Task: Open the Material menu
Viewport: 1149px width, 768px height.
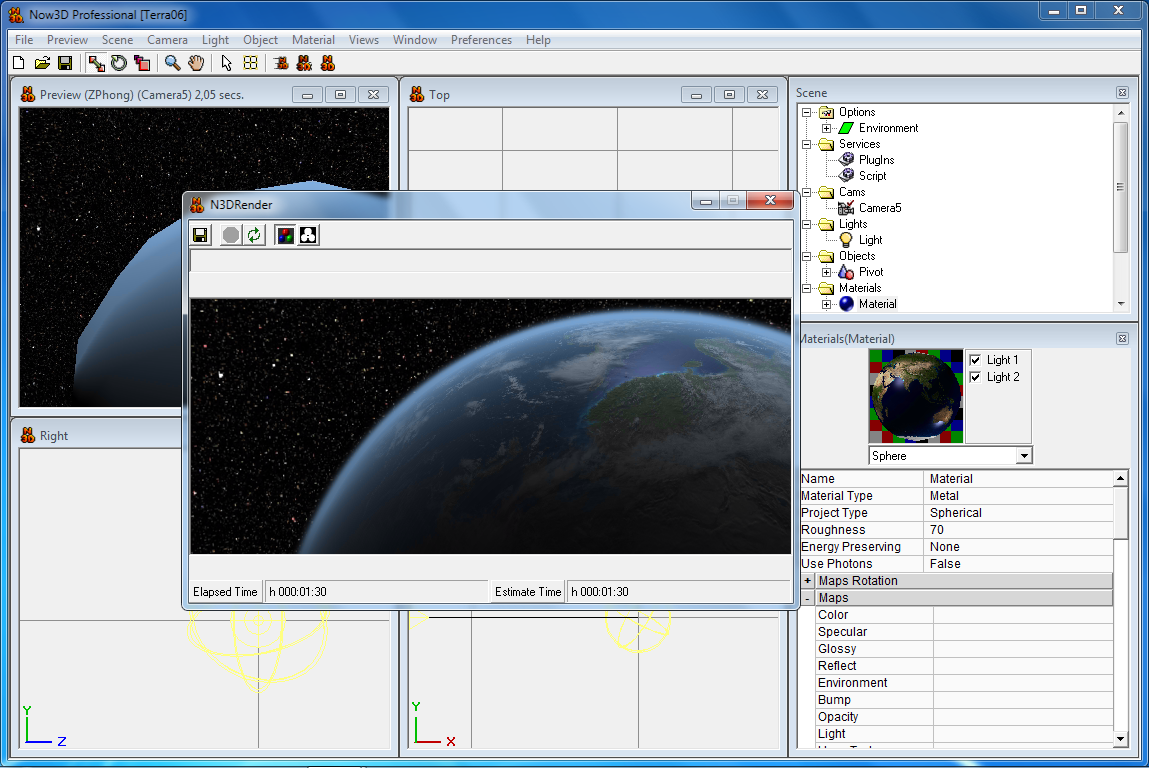Action: click(313, 40)
